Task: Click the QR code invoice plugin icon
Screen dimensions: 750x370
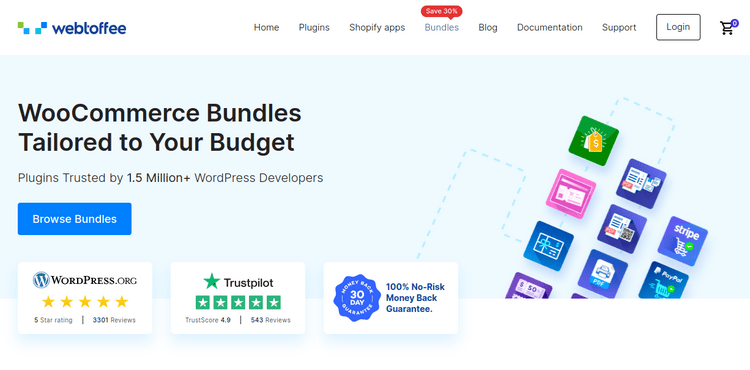Action: pyautogui.click(x=622, y=229)
